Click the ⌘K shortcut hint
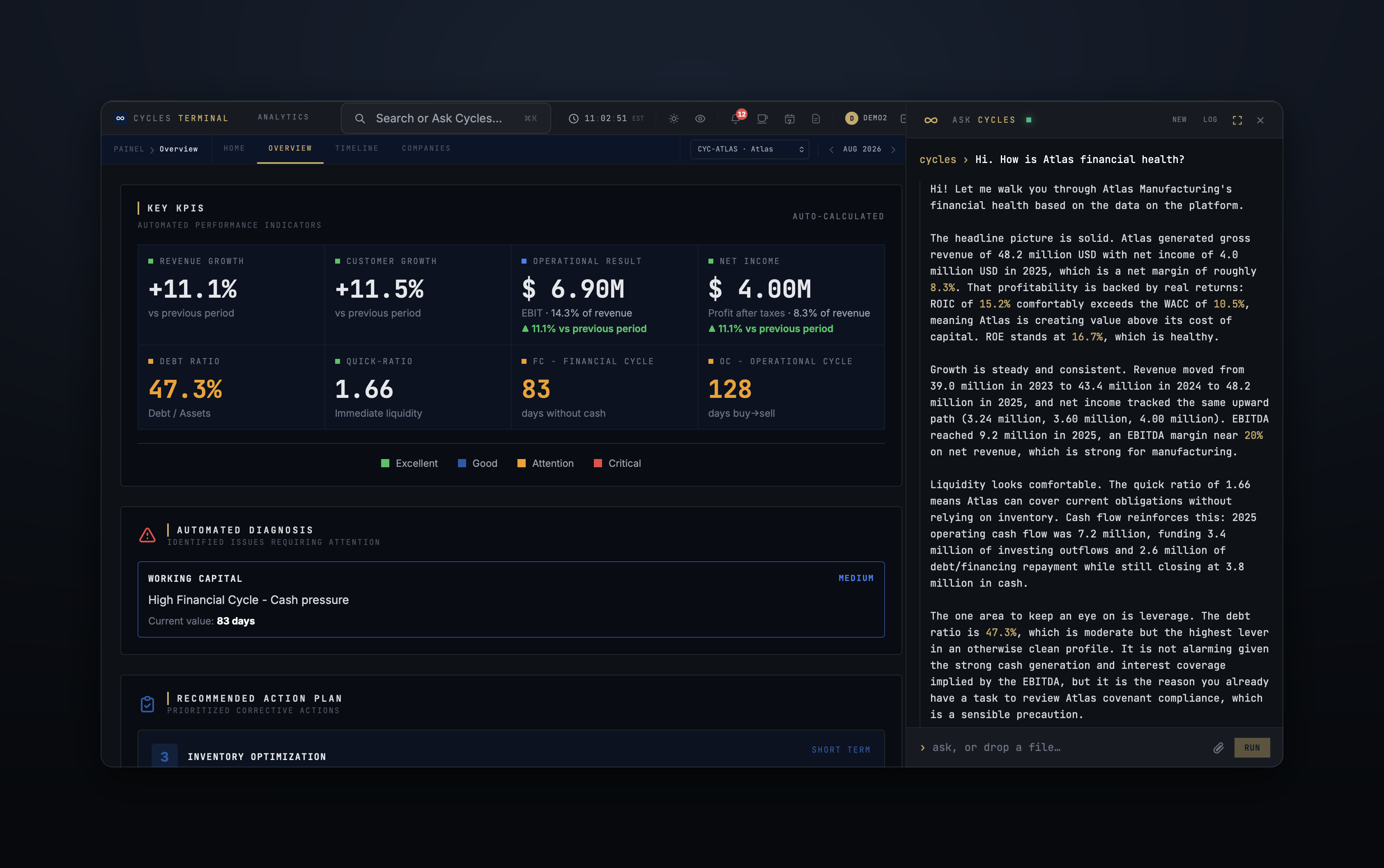The height and width of the screenshot is (868, 1384). point(531,118)
